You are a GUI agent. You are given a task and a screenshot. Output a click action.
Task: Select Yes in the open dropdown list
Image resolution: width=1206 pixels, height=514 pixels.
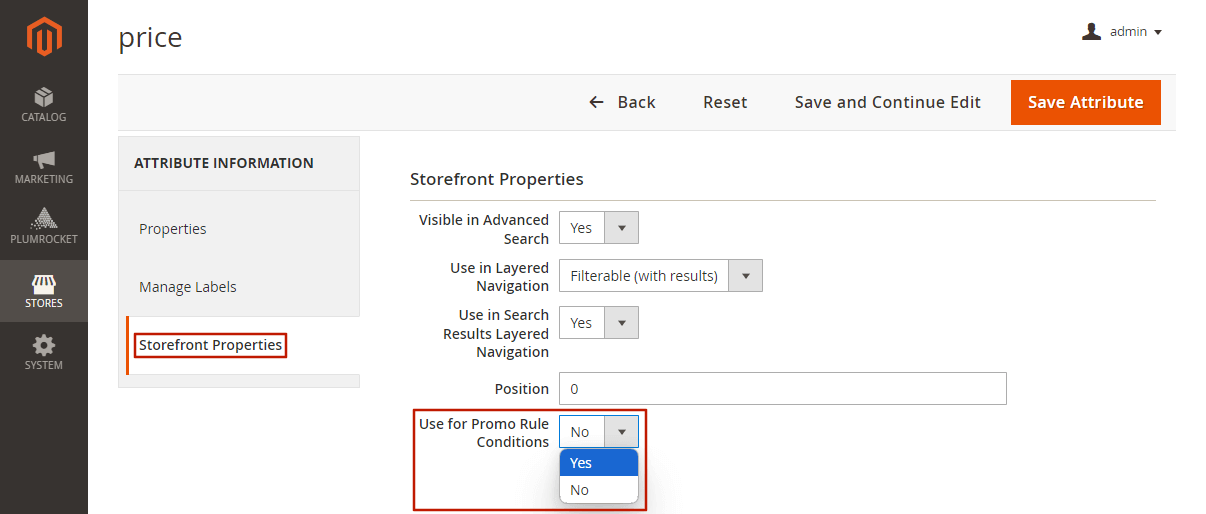point(598,463)
